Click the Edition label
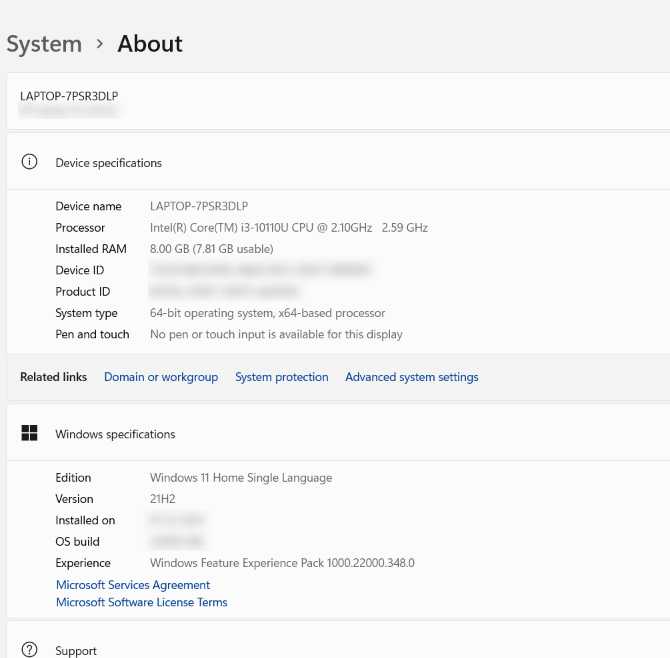This screenshot has width=670, height=658. tap(73, 478)
